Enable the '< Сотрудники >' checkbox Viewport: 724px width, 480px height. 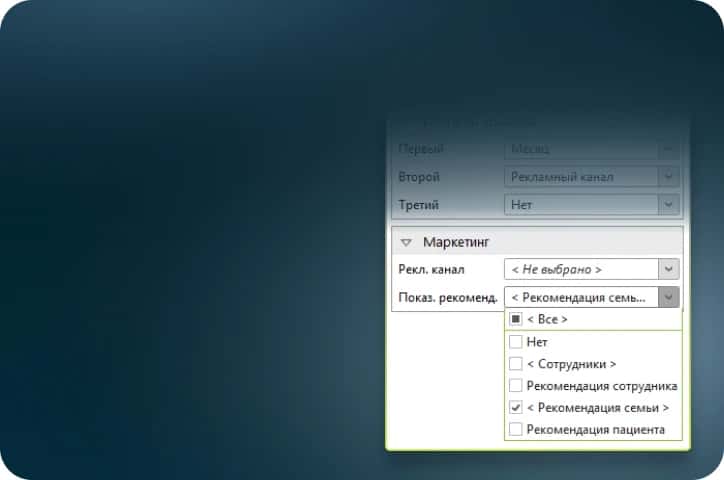[516, 364]
